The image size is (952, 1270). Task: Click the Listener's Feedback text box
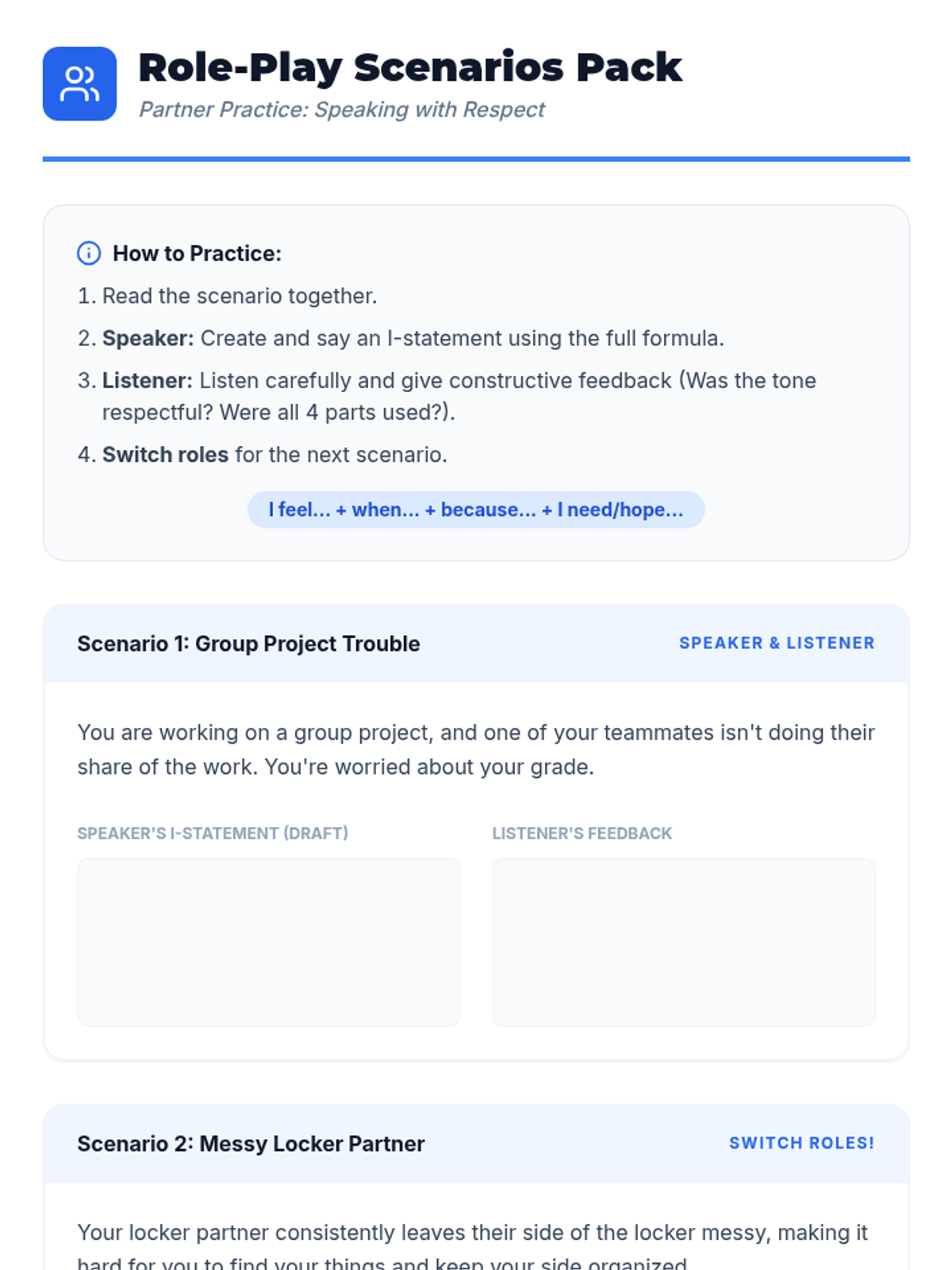684,942
